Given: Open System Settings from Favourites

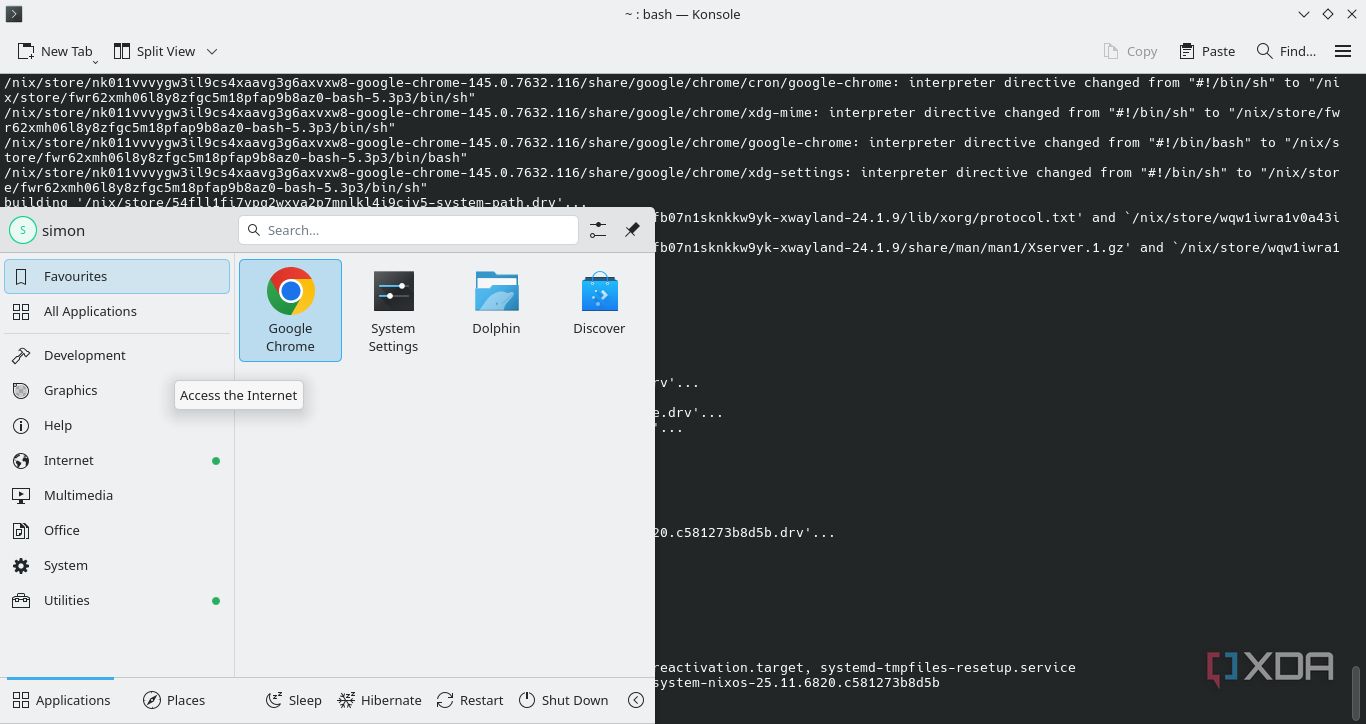Looking at the screenshot, I should pos(393,310).
